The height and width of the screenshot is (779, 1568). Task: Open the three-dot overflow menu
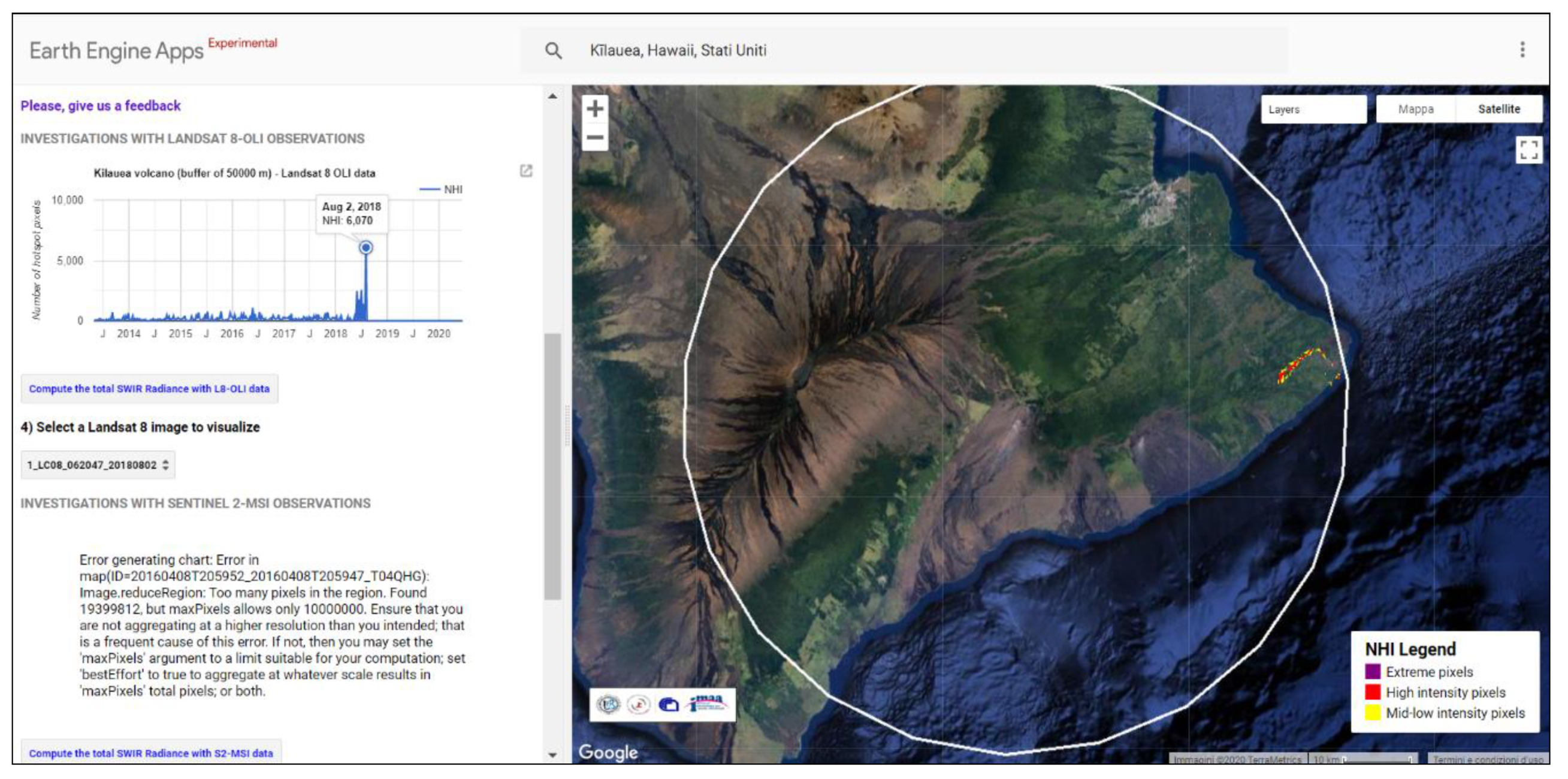[x=1522, y=49]
